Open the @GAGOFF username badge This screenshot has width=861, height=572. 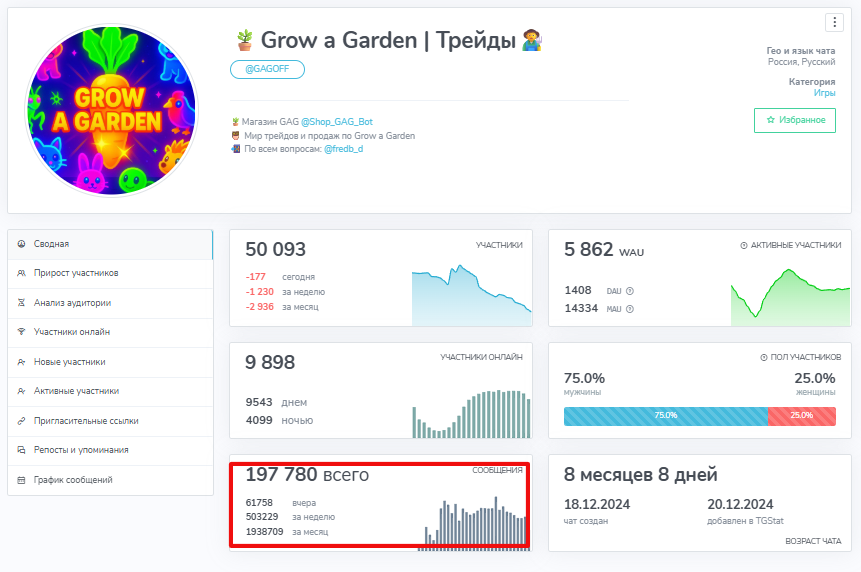(267, 70)
